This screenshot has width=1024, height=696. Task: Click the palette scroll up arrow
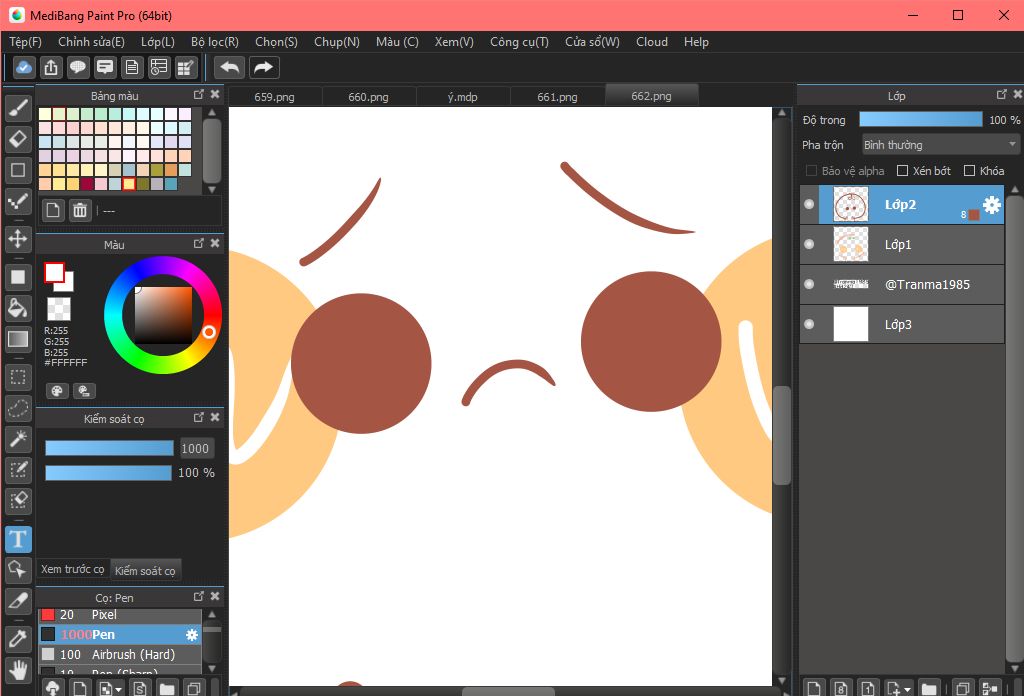(x=212, y=112)
